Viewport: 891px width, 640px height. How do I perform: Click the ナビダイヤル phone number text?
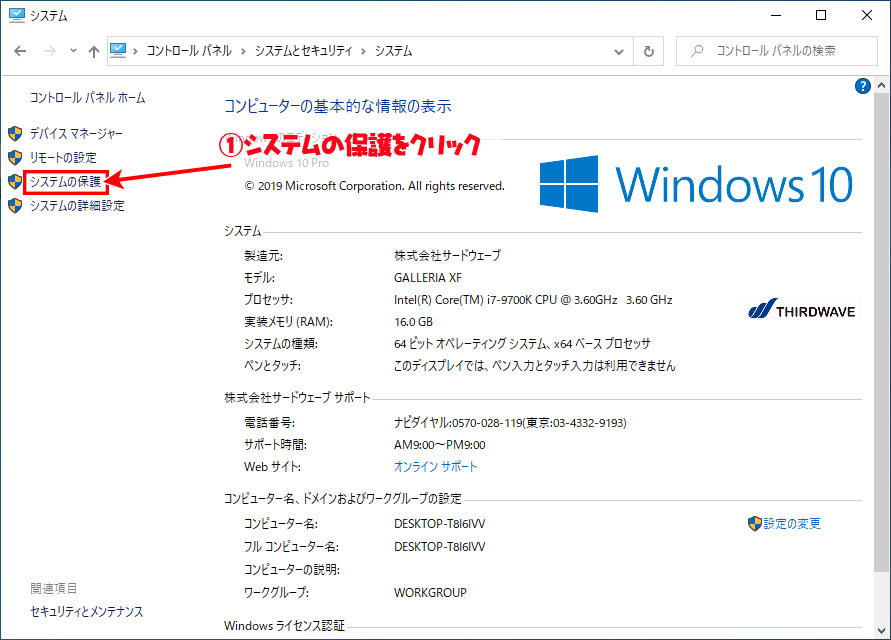point(510,423)
